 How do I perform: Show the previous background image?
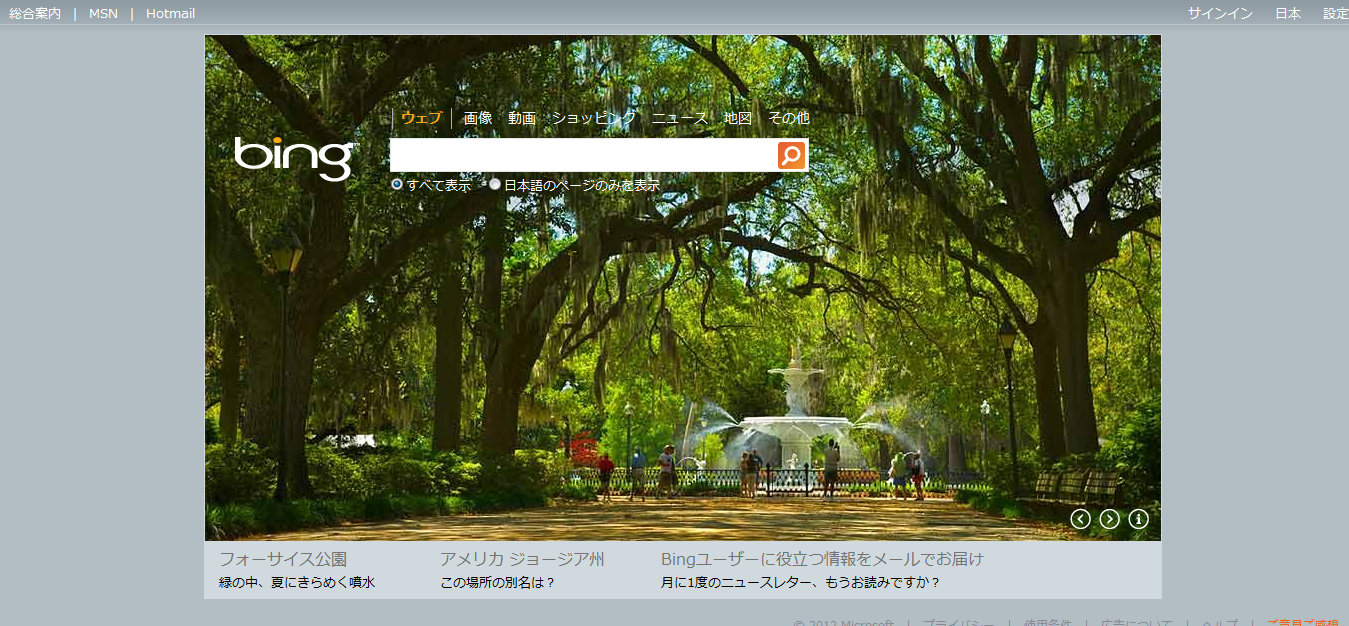[x=1080, y=519]
